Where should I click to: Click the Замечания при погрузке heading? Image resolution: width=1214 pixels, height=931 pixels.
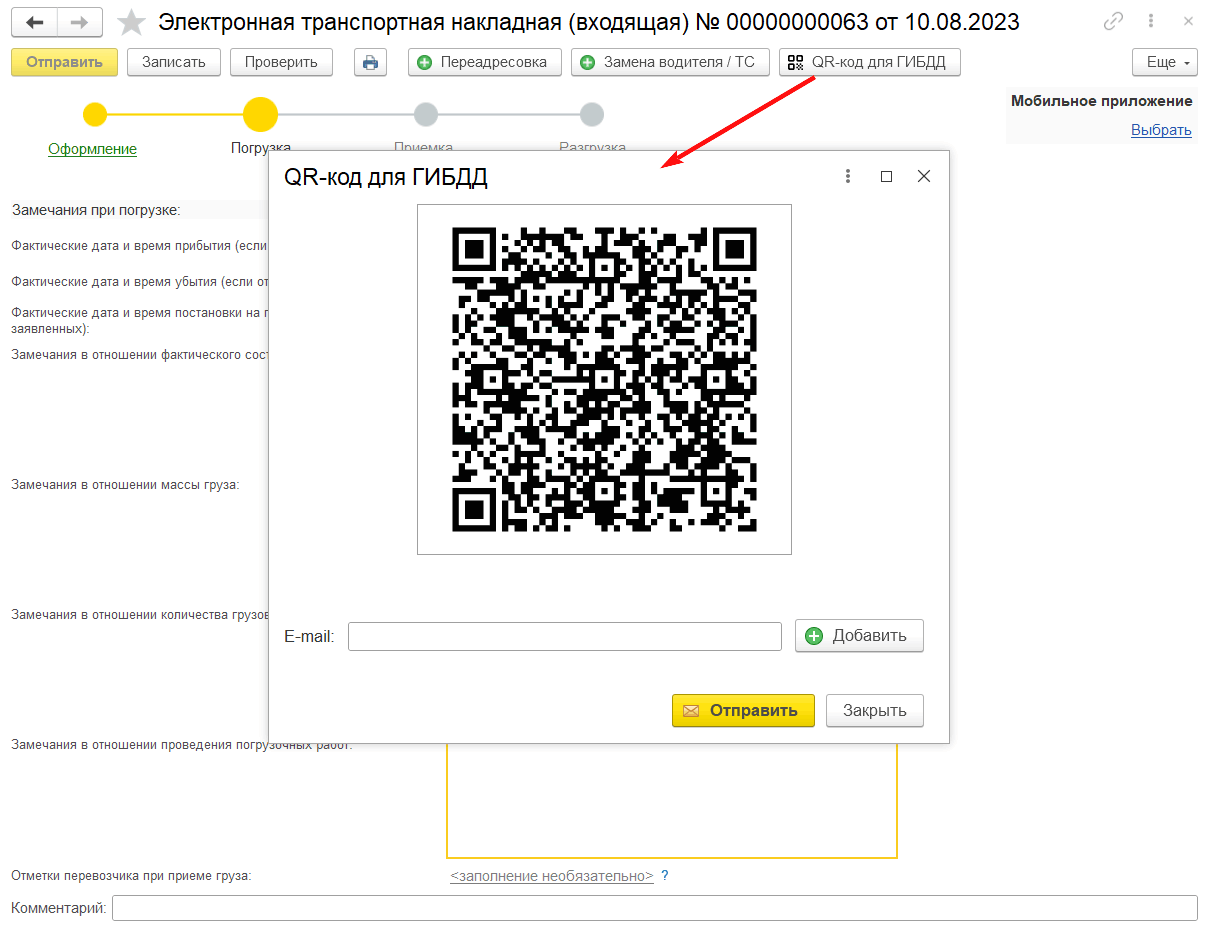96,210
